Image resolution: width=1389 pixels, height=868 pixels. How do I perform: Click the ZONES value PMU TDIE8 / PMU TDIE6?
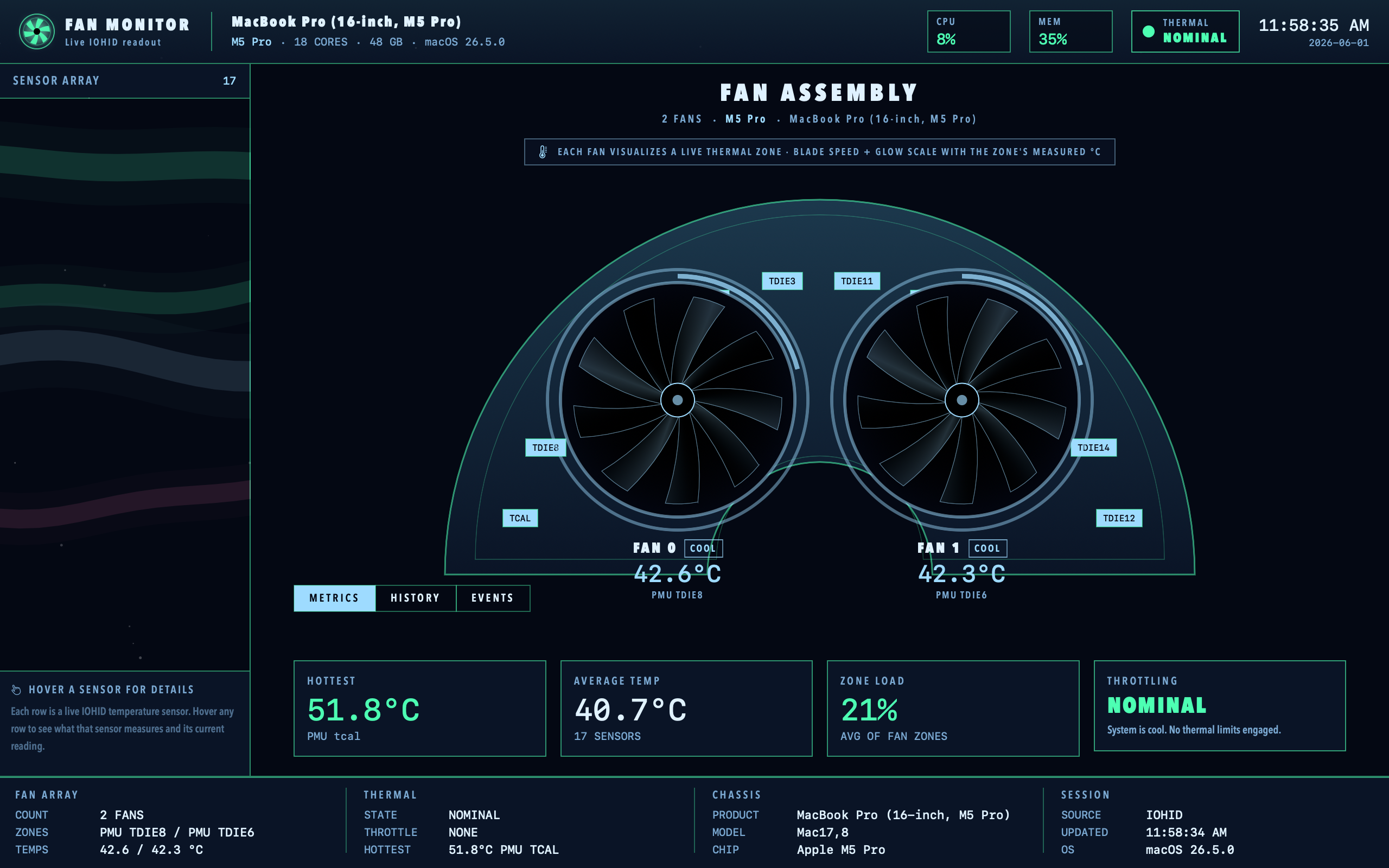(x=177, y=832)
